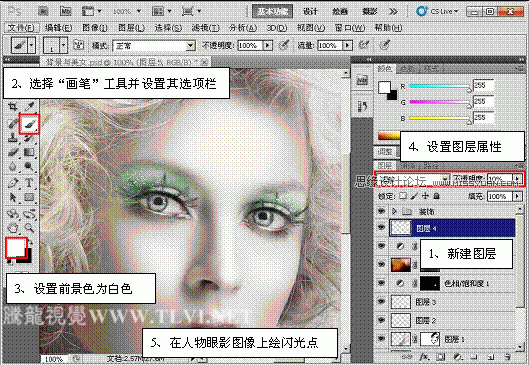Swap foreground and background colors

[31, 243]
